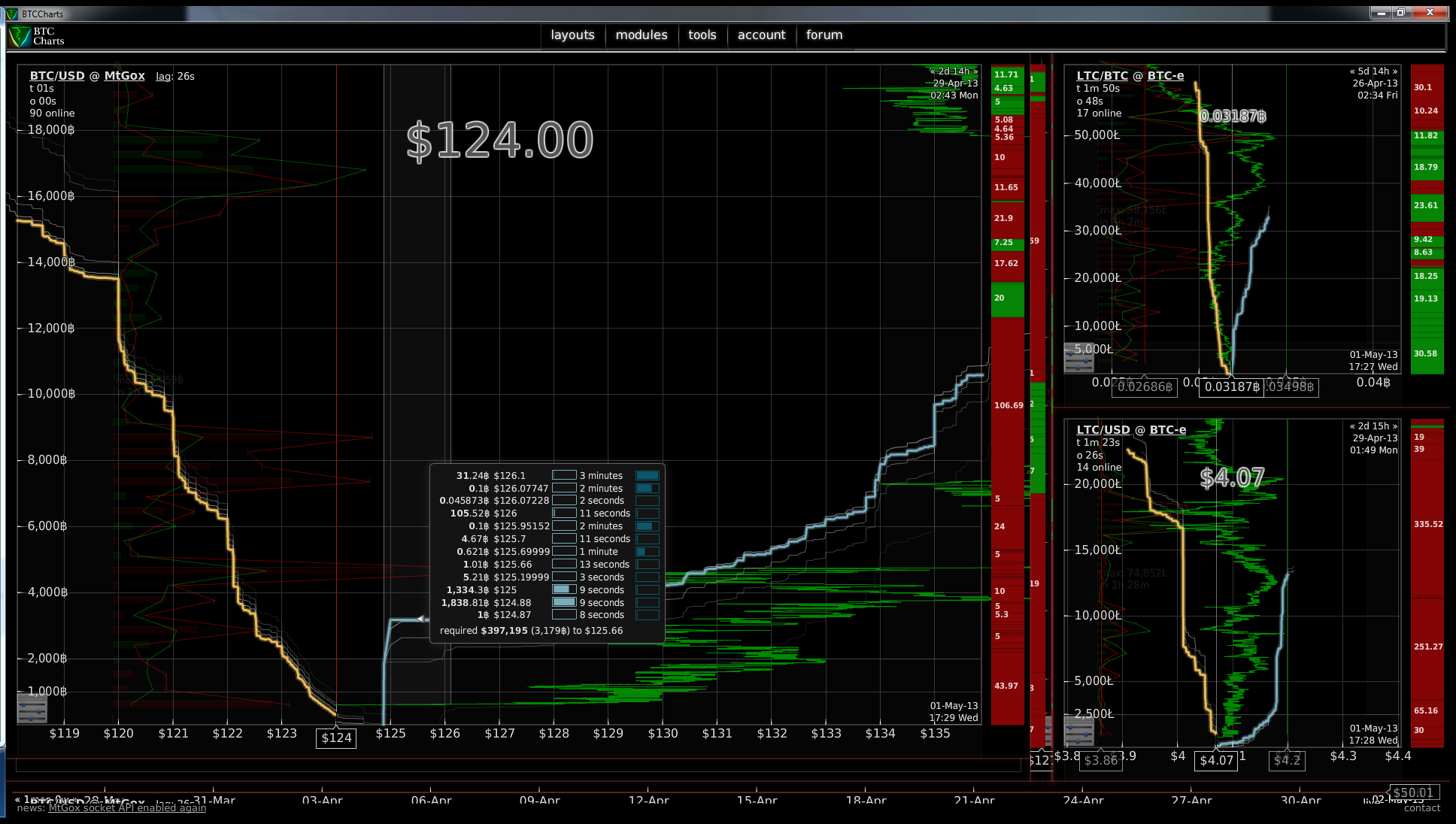1456x824 pixels.
Task: Click the 27-Apr date on timeline
Action: pyautogui.click(x=1191, y=800)
